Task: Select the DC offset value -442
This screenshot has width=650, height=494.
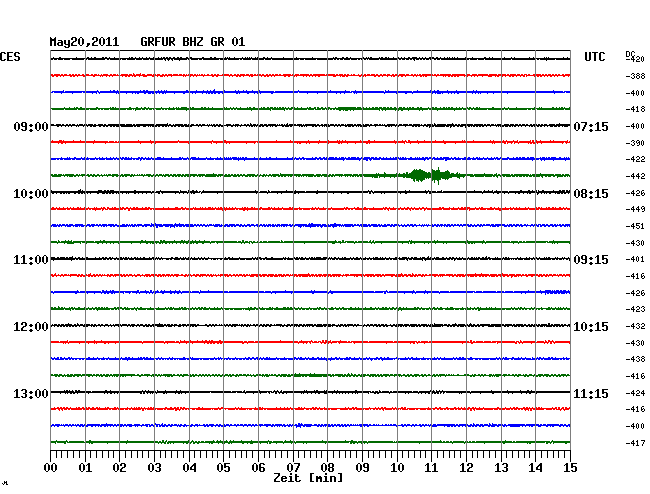Action: click(x=635, y=176)
